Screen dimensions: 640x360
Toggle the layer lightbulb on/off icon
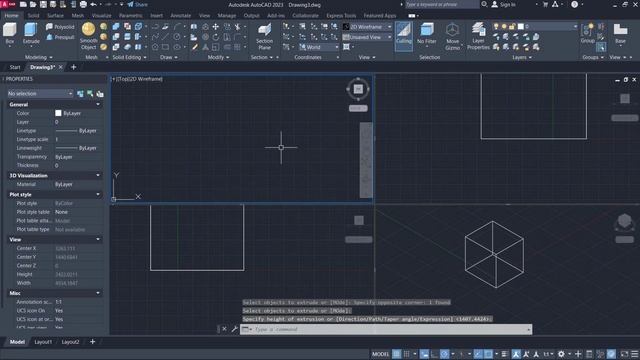click(496, 27)
